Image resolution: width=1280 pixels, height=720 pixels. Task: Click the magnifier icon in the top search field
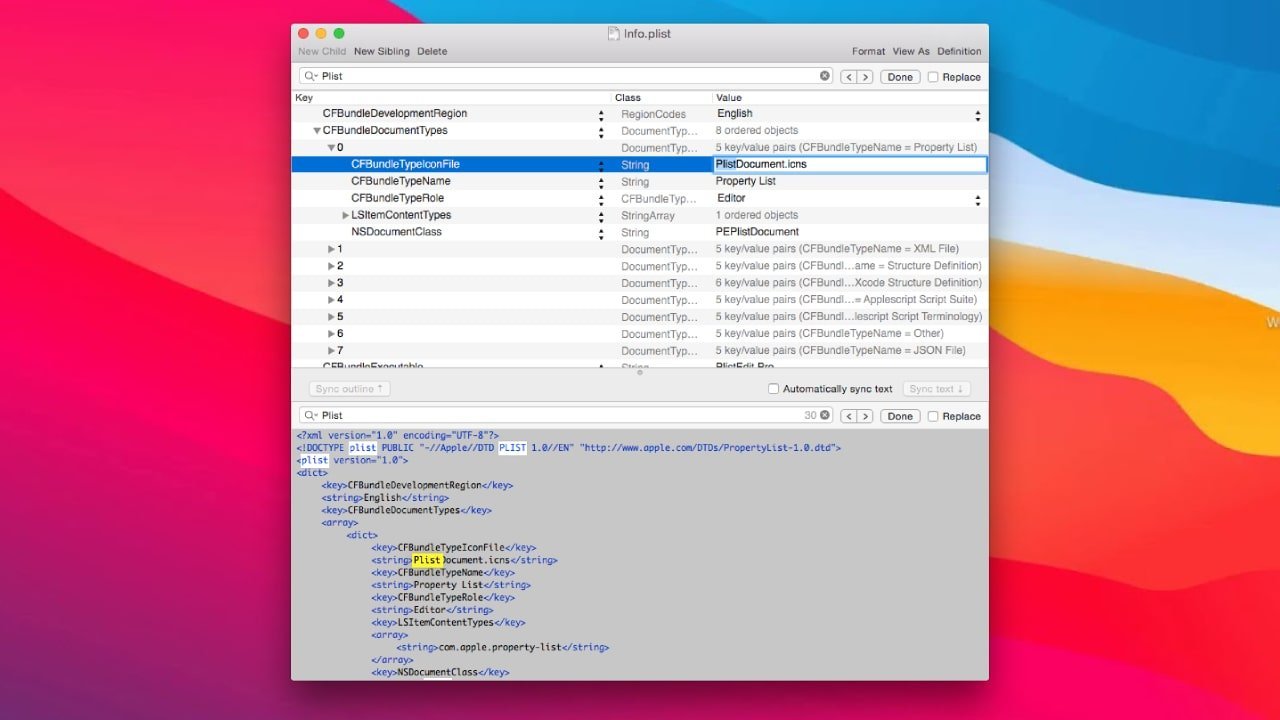coord(311,76)
